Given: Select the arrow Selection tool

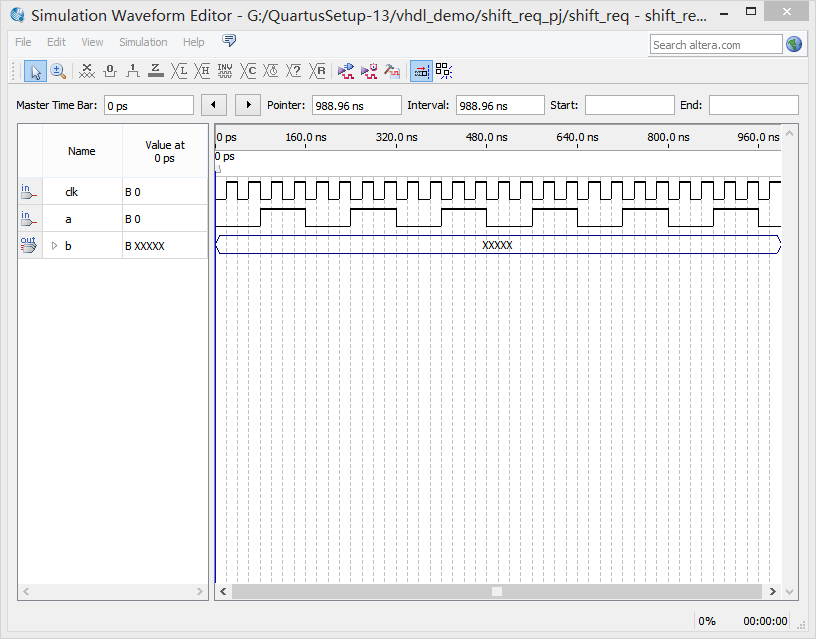Looking at the screenshot, I should pos(35,71).
